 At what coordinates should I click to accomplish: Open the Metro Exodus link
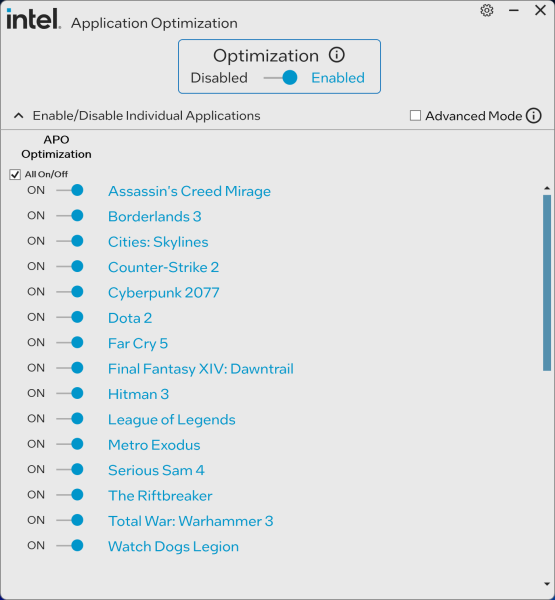click(x=154, y=445)
